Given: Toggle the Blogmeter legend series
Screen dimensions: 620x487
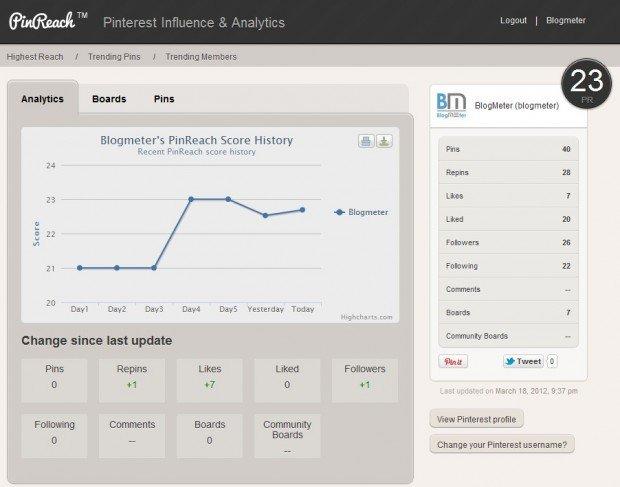Looking at the screenshot, I should coord(361,212).
